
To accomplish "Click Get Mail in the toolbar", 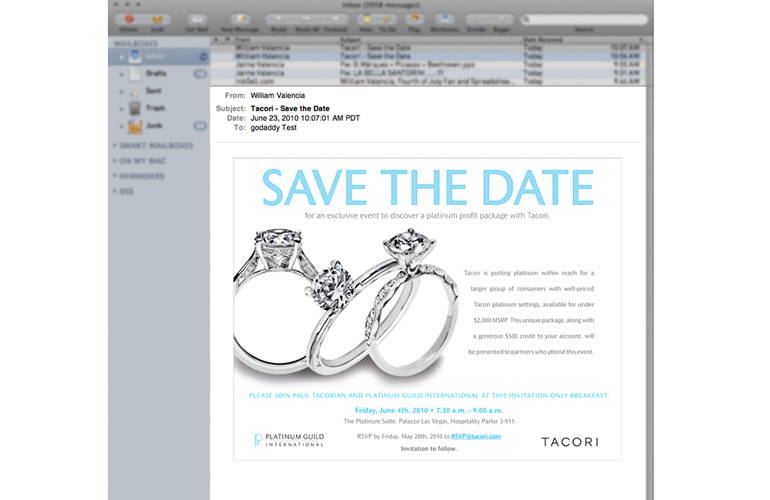I will [197, 19].
